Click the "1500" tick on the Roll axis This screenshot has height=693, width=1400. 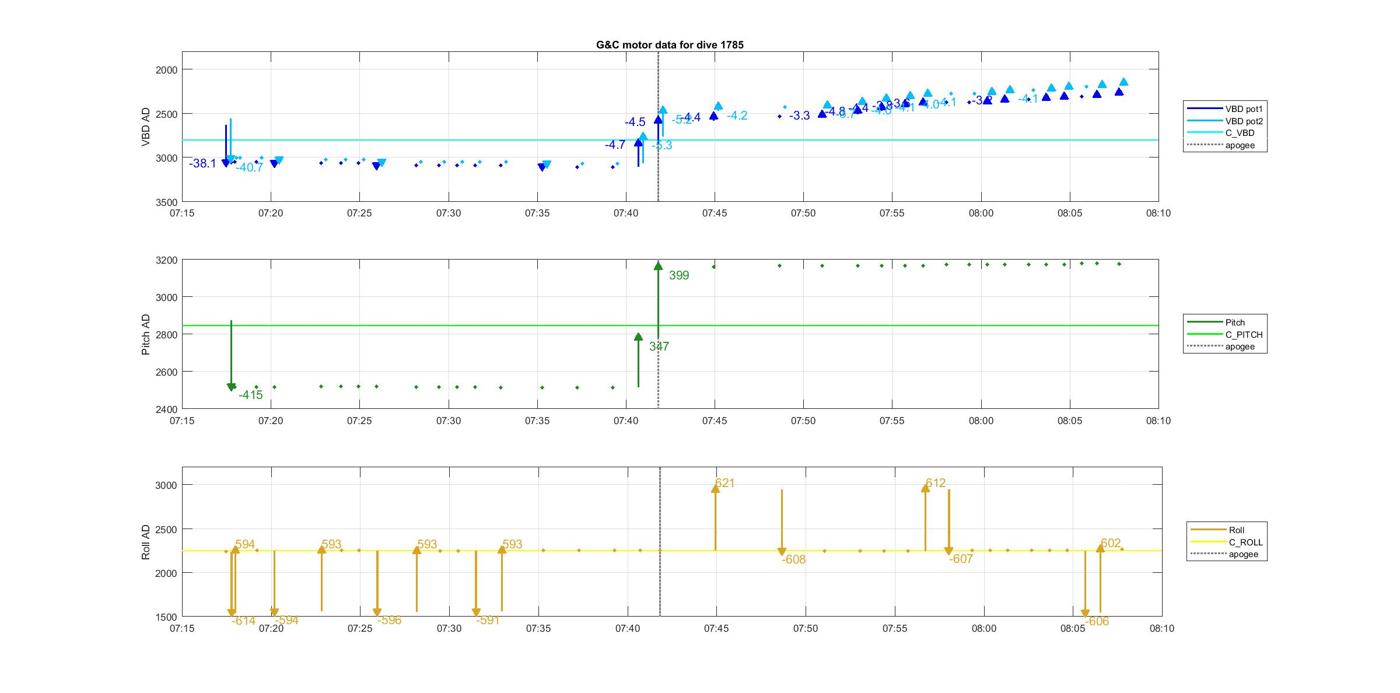[x=166, y=617]
